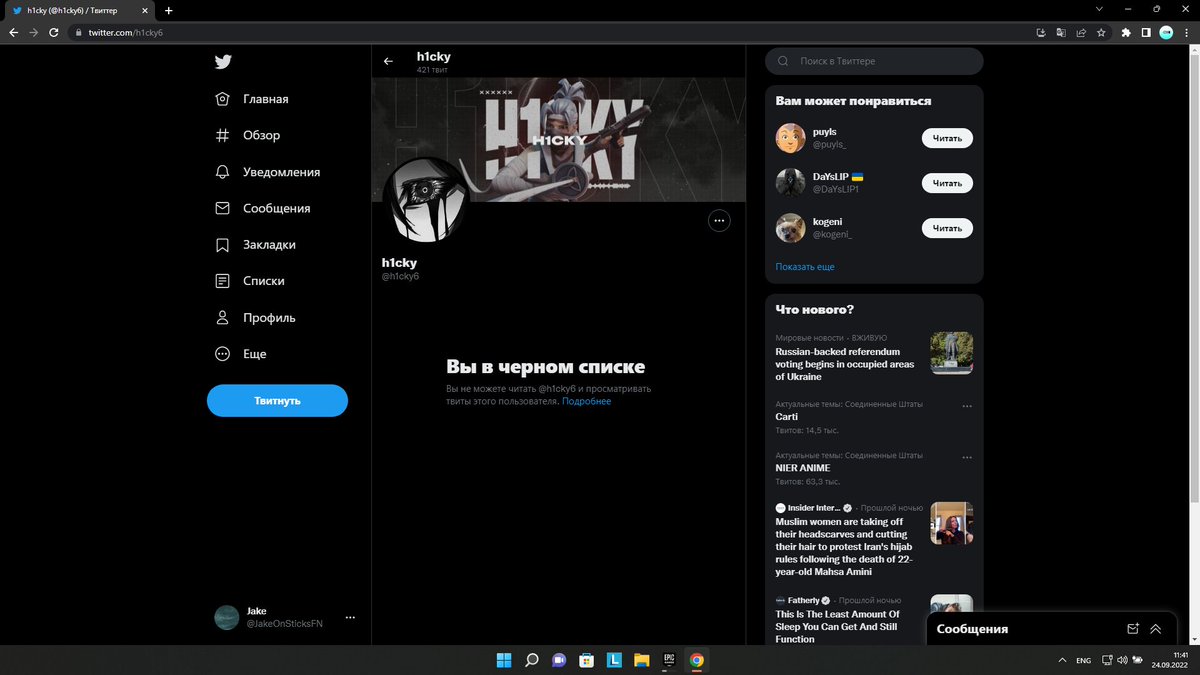This screenshot has height=675, width=1200.
Task: Expand the Сообщения drawer
Action: click(x=1156, y=629)
